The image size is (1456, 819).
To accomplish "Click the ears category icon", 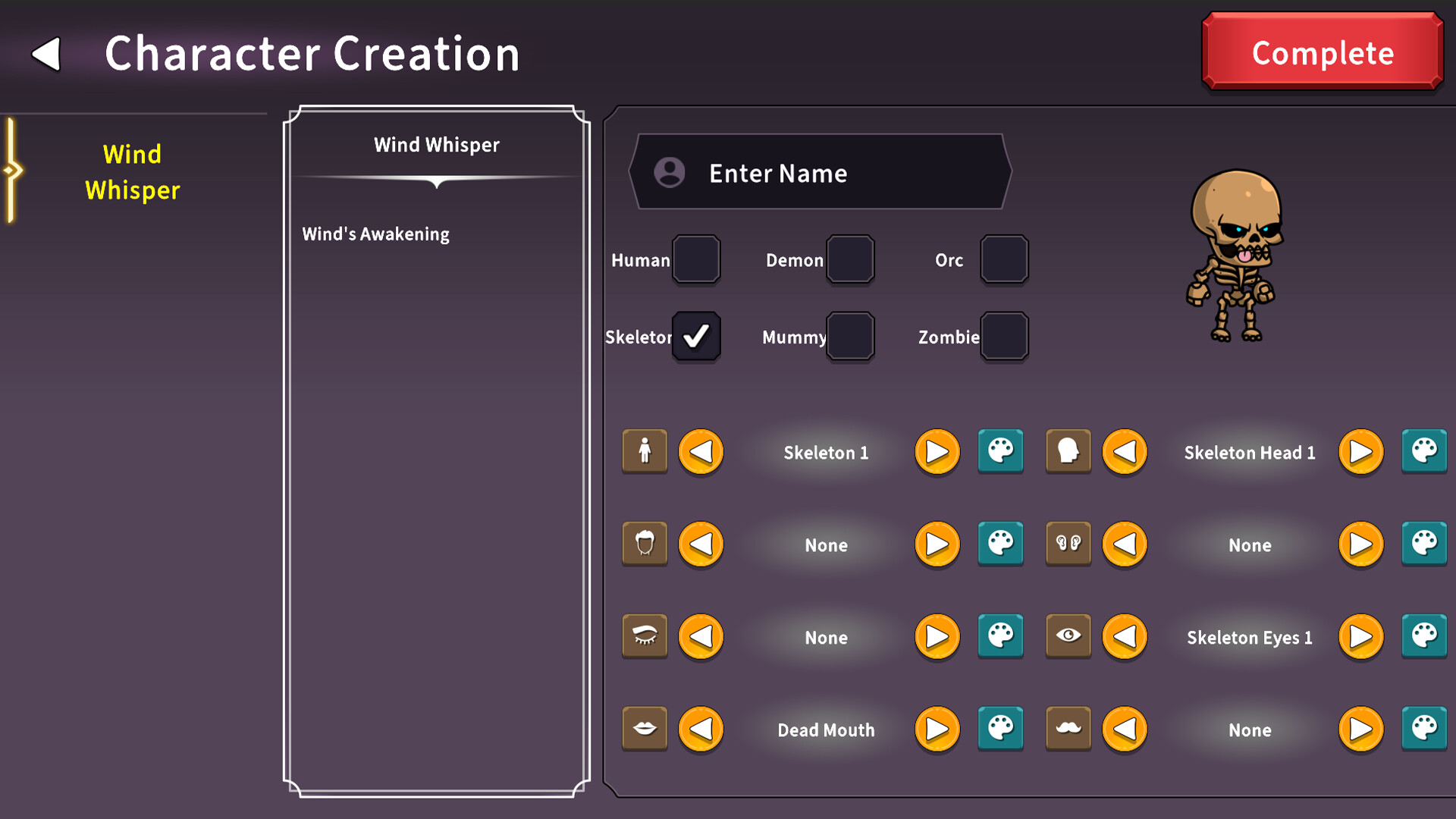I will tap(1068, 544).
